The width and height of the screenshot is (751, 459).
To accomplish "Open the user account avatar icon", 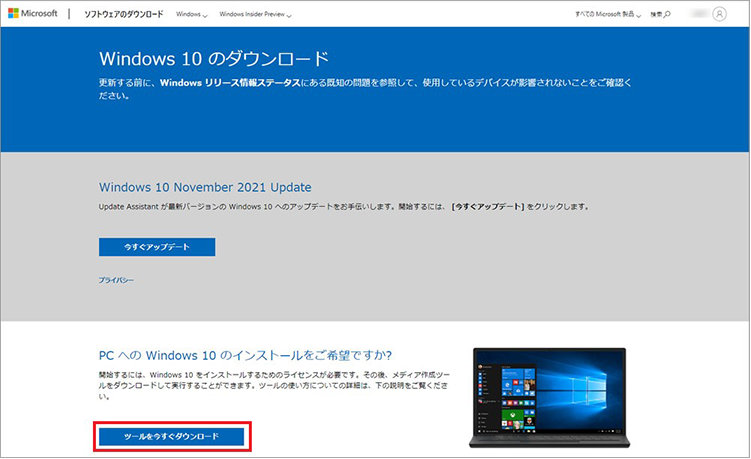I will click(x=719, y=14).
